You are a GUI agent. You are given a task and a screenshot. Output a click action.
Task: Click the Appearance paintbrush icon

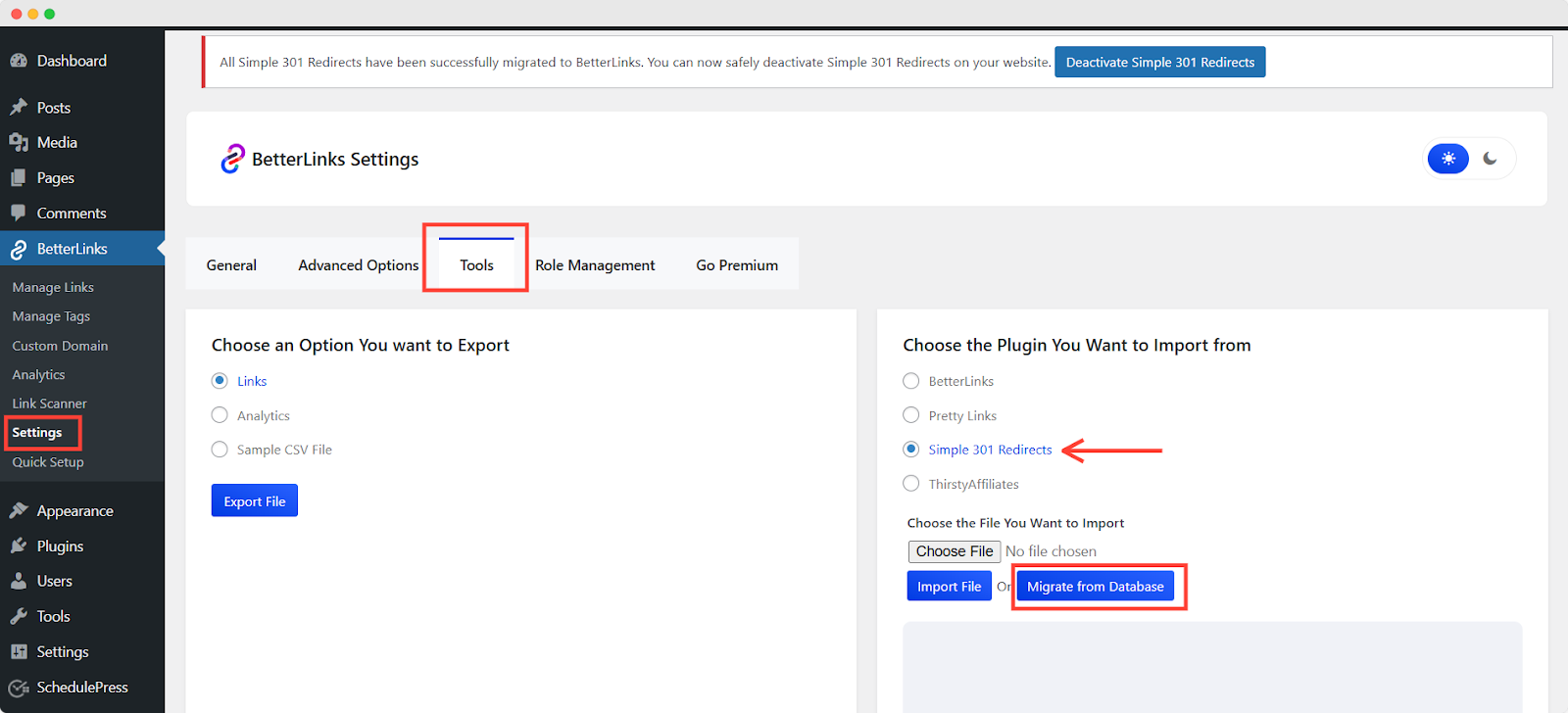(19, 511)
